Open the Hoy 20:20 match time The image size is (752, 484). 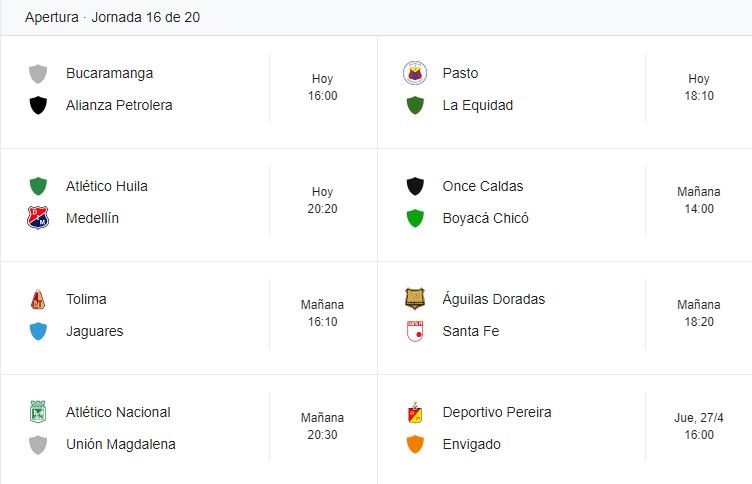[x=322, y=201]
